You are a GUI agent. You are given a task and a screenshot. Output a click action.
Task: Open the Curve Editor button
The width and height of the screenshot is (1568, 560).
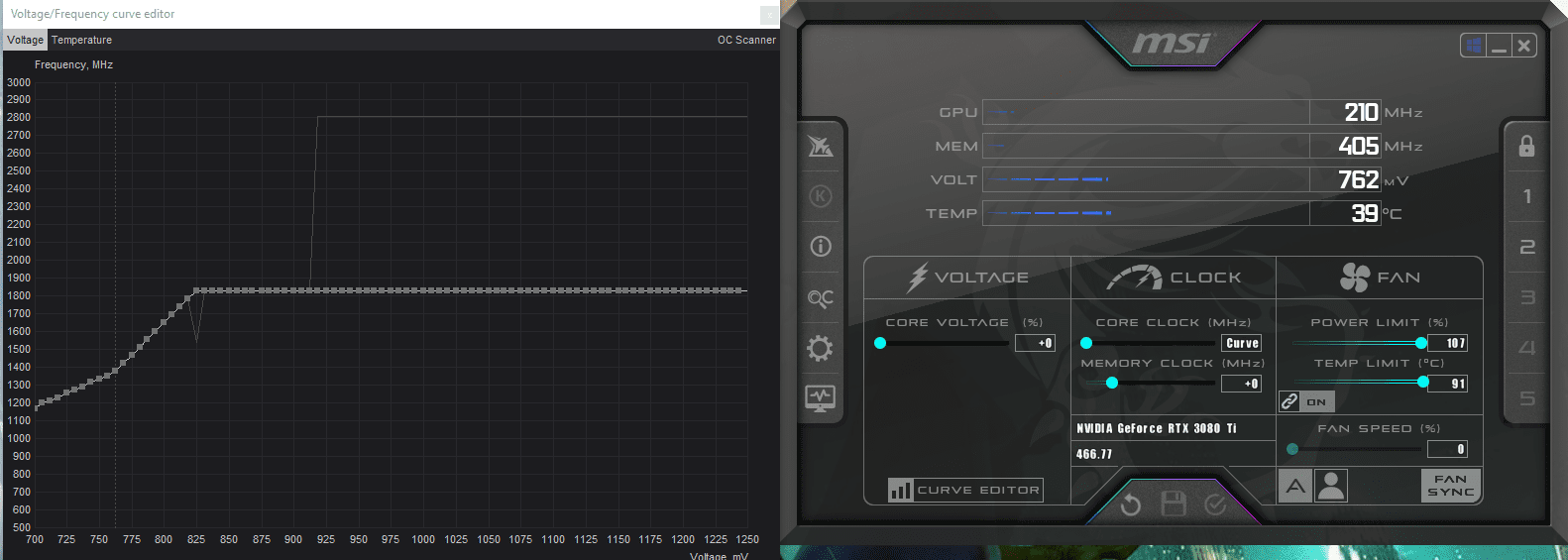[965, 490]
